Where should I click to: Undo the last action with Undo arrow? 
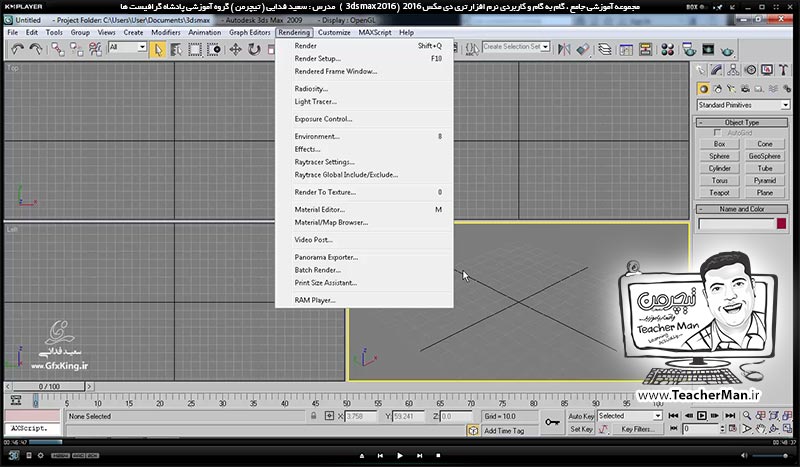click(17, 49)
